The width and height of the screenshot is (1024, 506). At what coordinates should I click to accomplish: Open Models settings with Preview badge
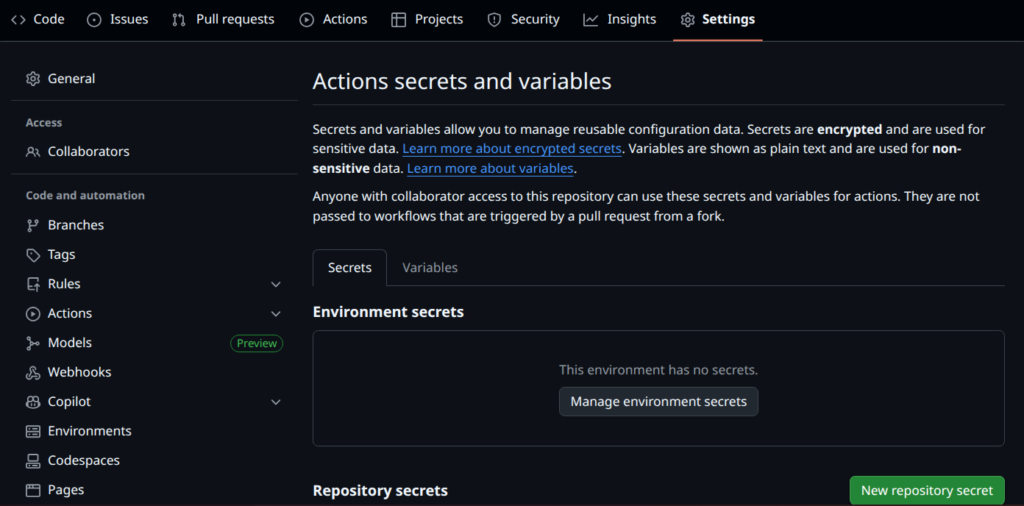click(x=70, y=343)
